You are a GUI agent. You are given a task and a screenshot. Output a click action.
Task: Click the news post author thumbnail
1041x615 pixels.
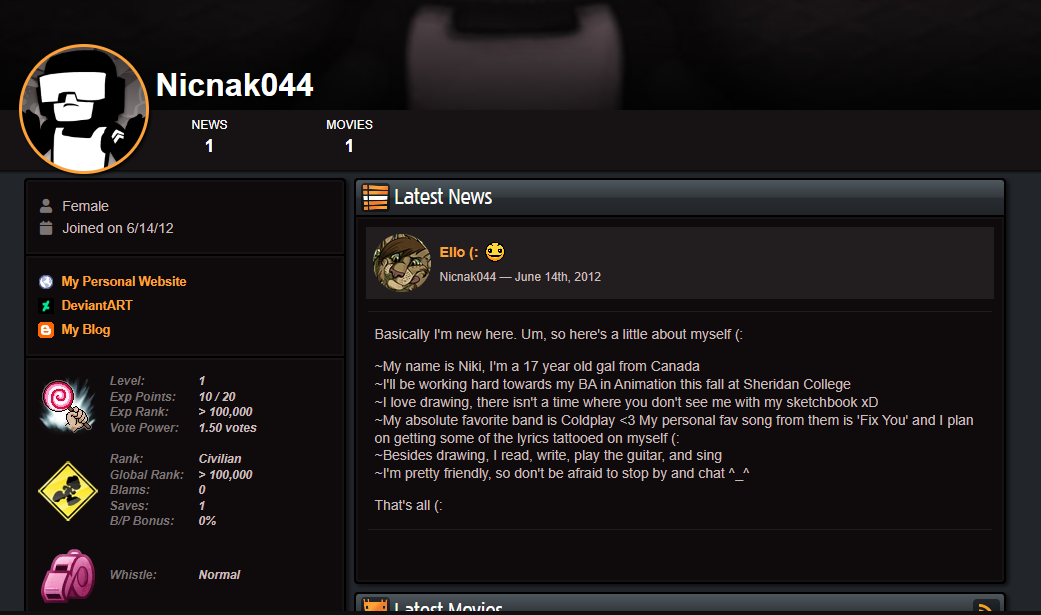(x=402, y=263)
